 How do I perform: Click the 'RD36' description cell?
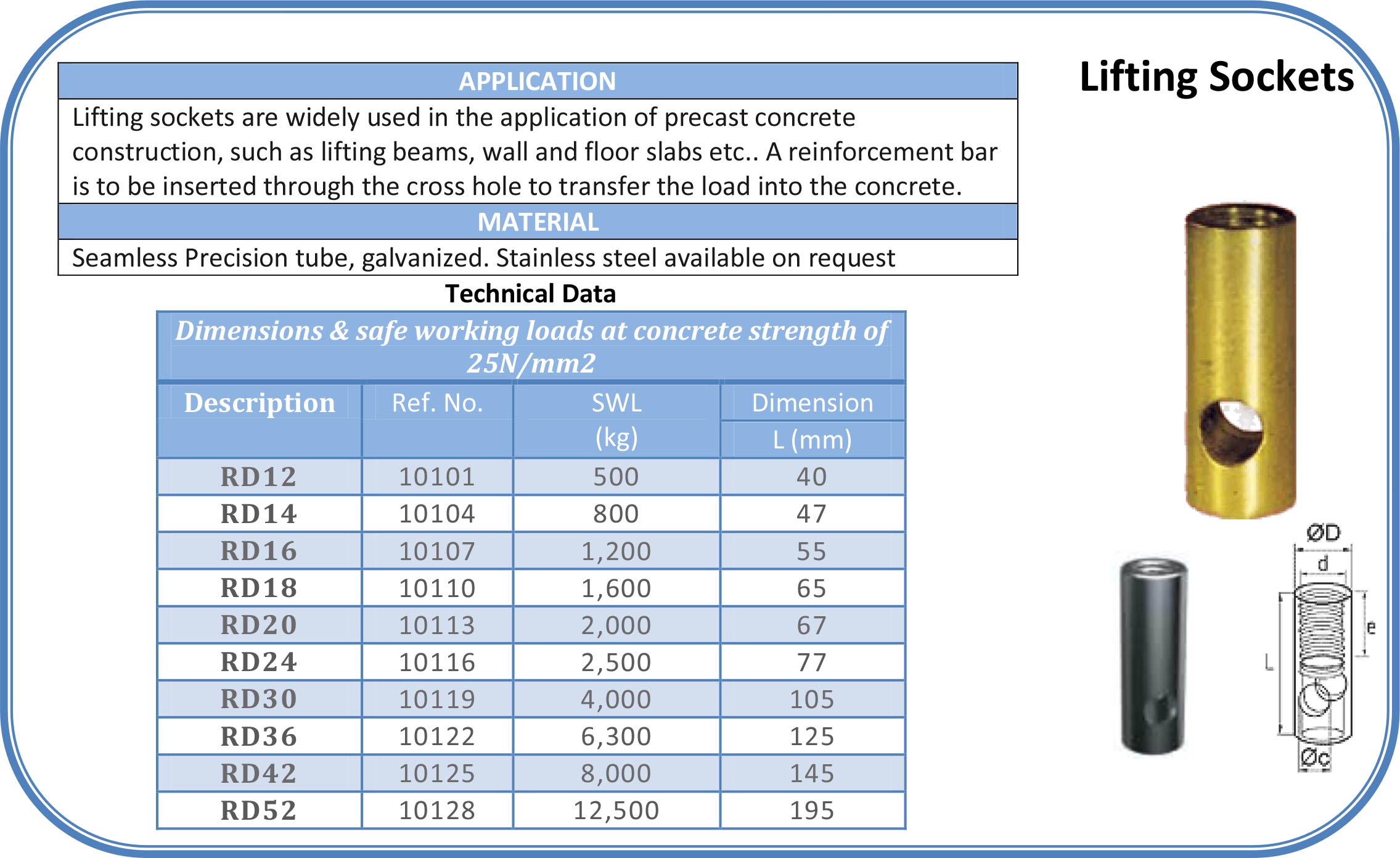(259, 736)
